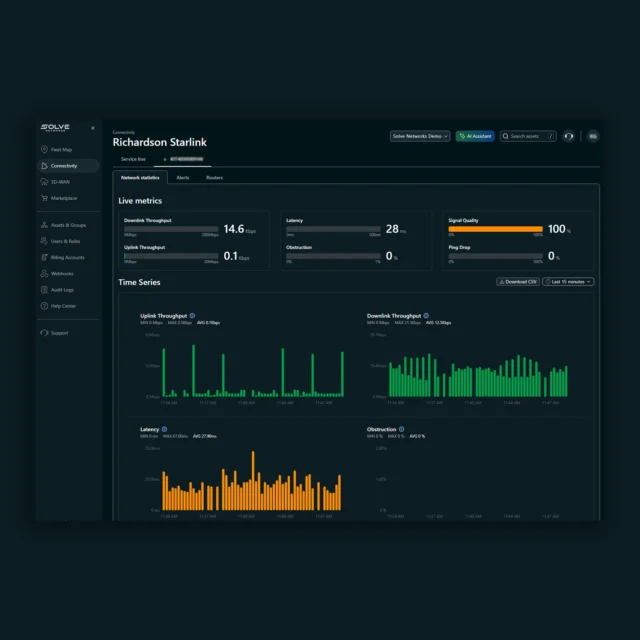The image size is (640, 640).
Task: Click the Search assets field
Action: pos(527,136)
